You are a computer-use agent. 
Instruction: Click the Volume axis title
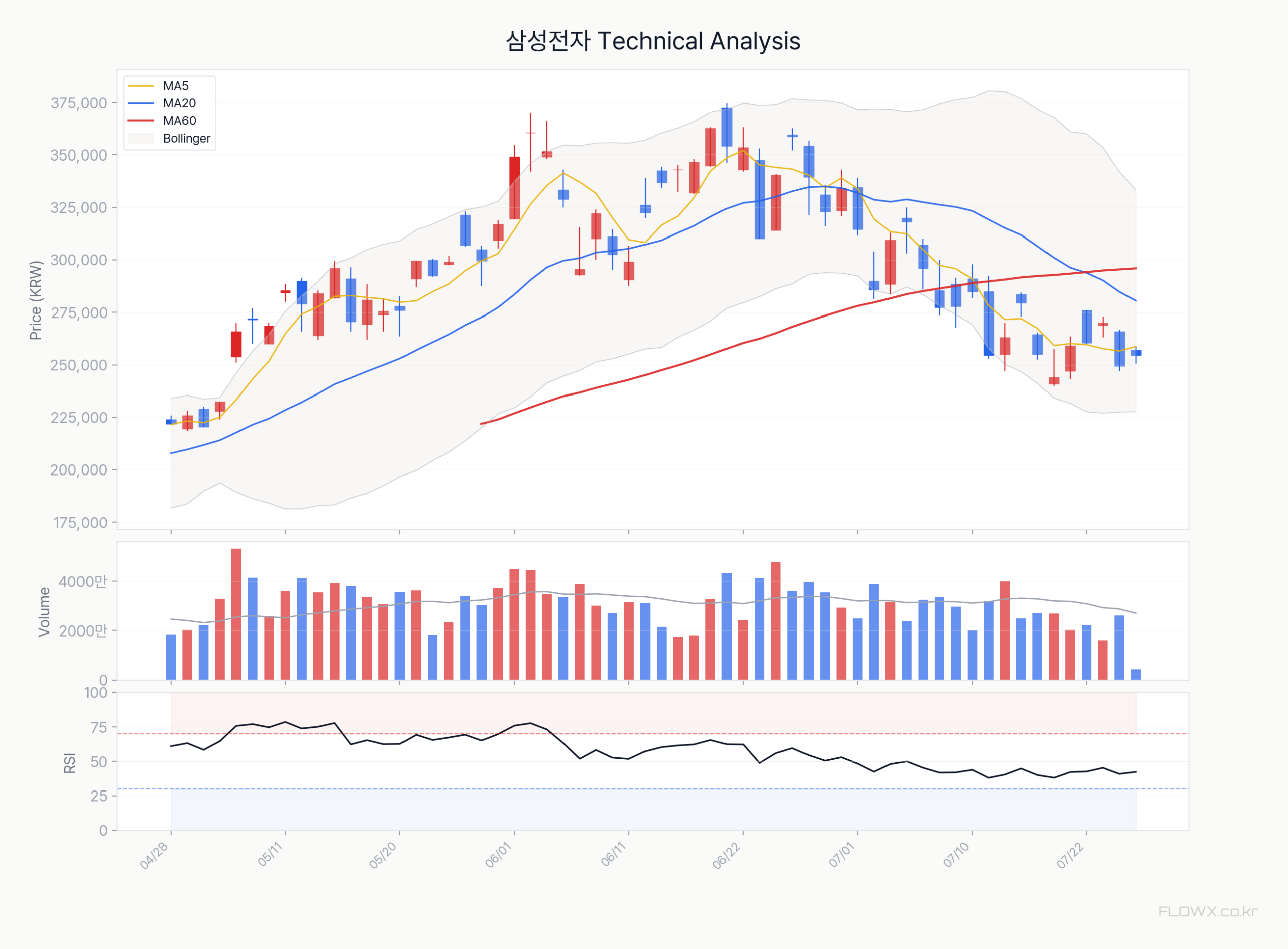tap(44, 612)
